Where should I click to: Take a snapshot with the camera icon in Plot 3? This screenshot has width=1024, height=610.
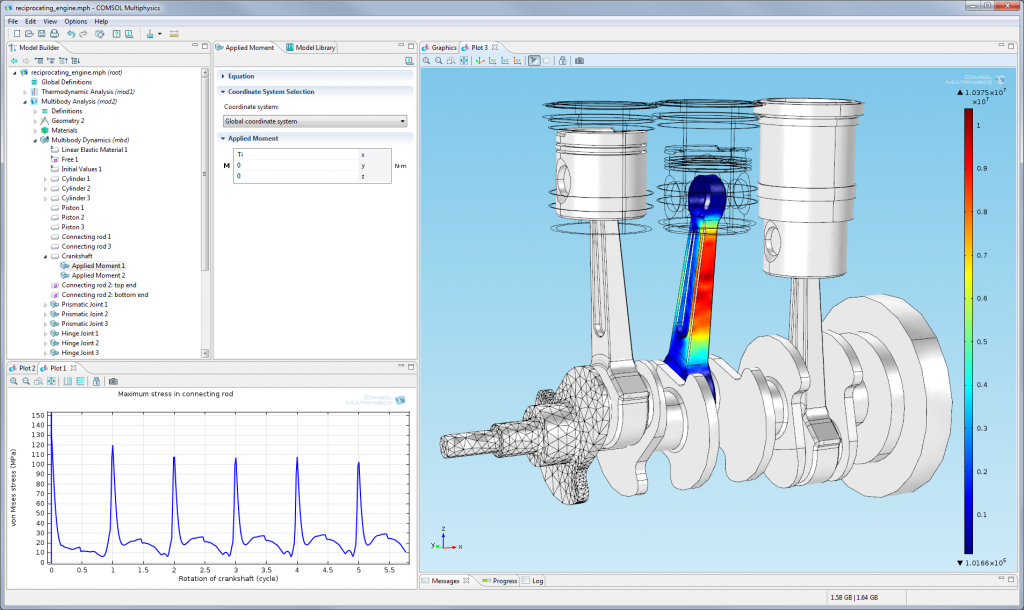point(580,60)
